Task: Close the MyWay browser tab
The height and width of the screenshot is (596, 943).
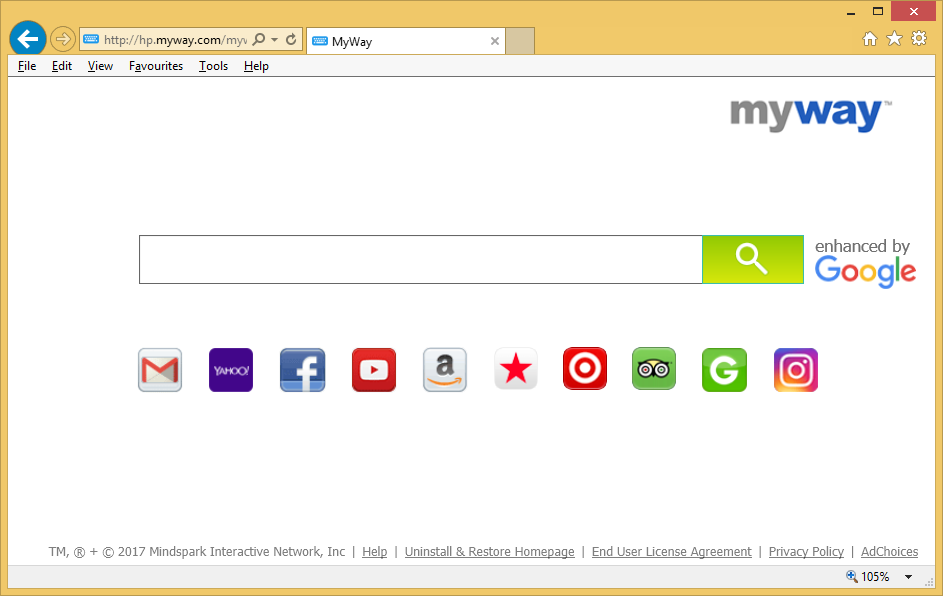Action: coord(494,41)
